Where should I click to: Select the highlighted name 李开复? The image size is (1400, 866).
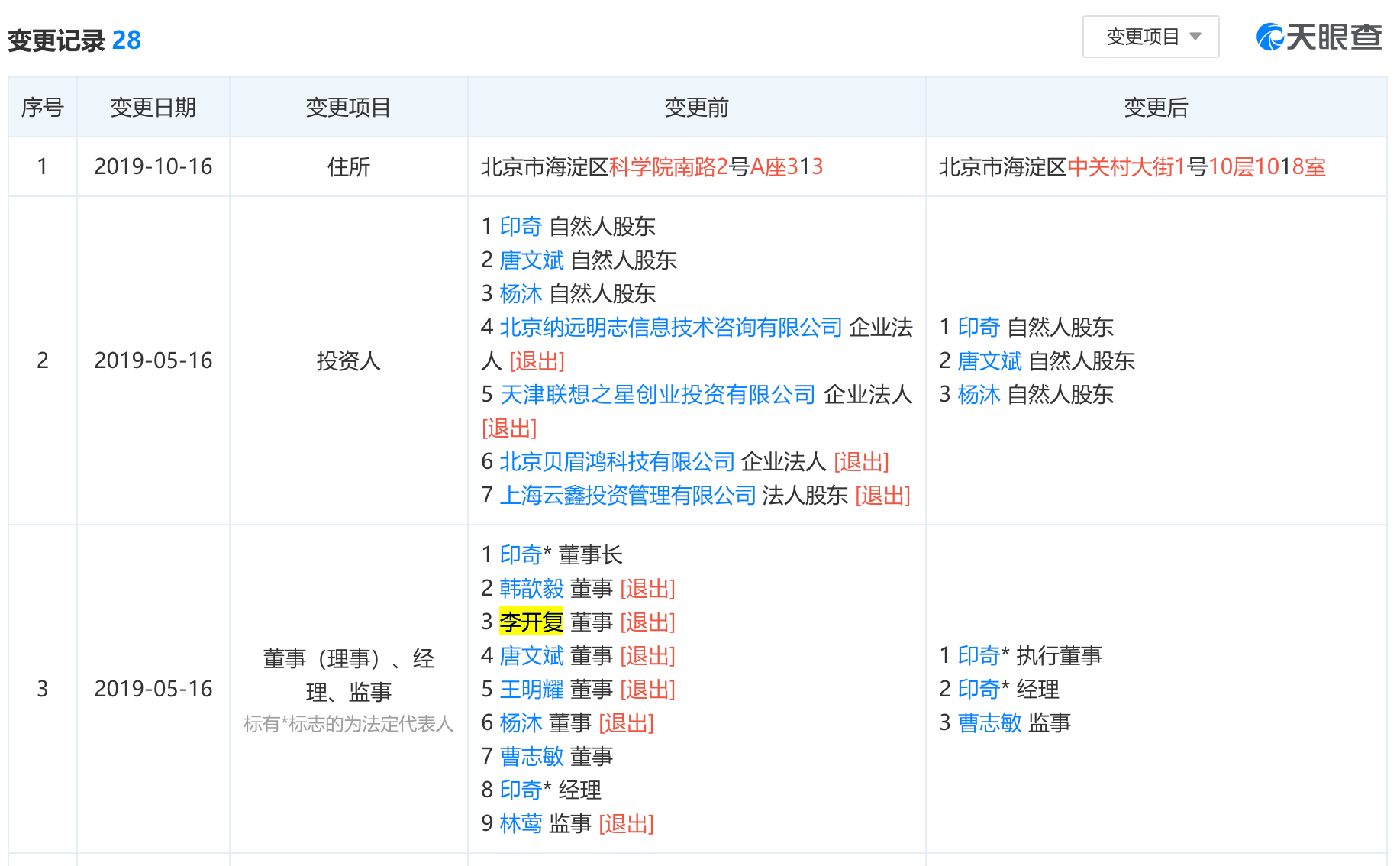click(531, 622)
